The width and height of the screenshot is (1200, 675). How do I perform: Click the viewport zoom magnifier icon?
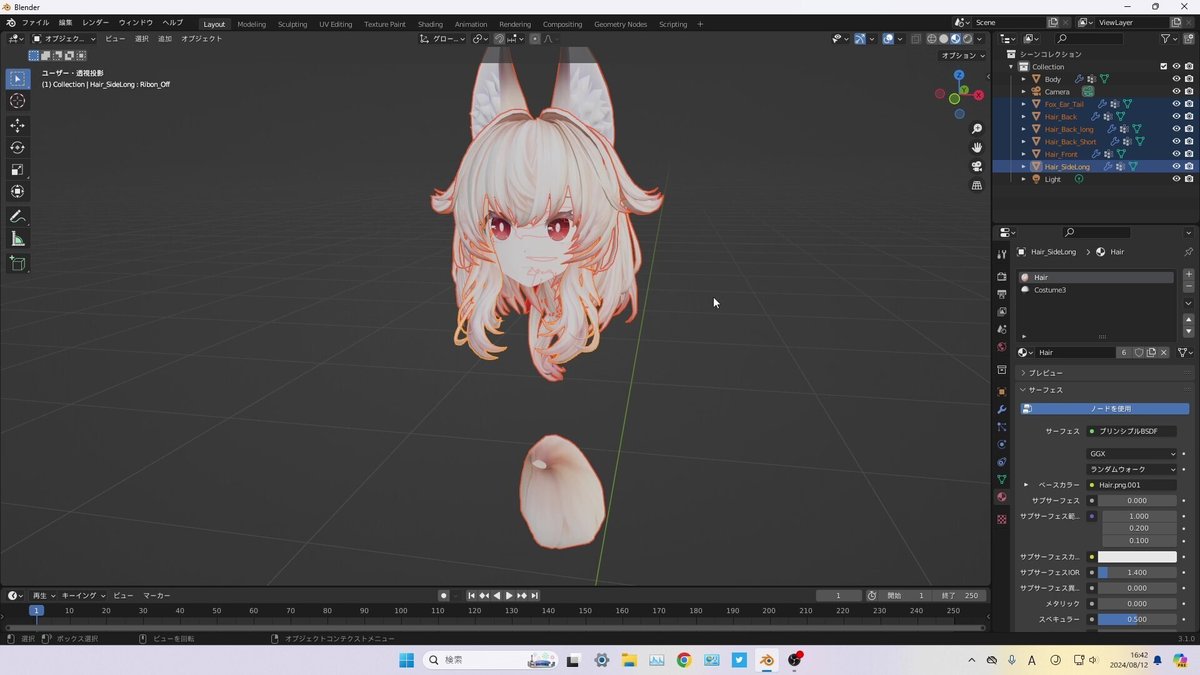[977, 129]
